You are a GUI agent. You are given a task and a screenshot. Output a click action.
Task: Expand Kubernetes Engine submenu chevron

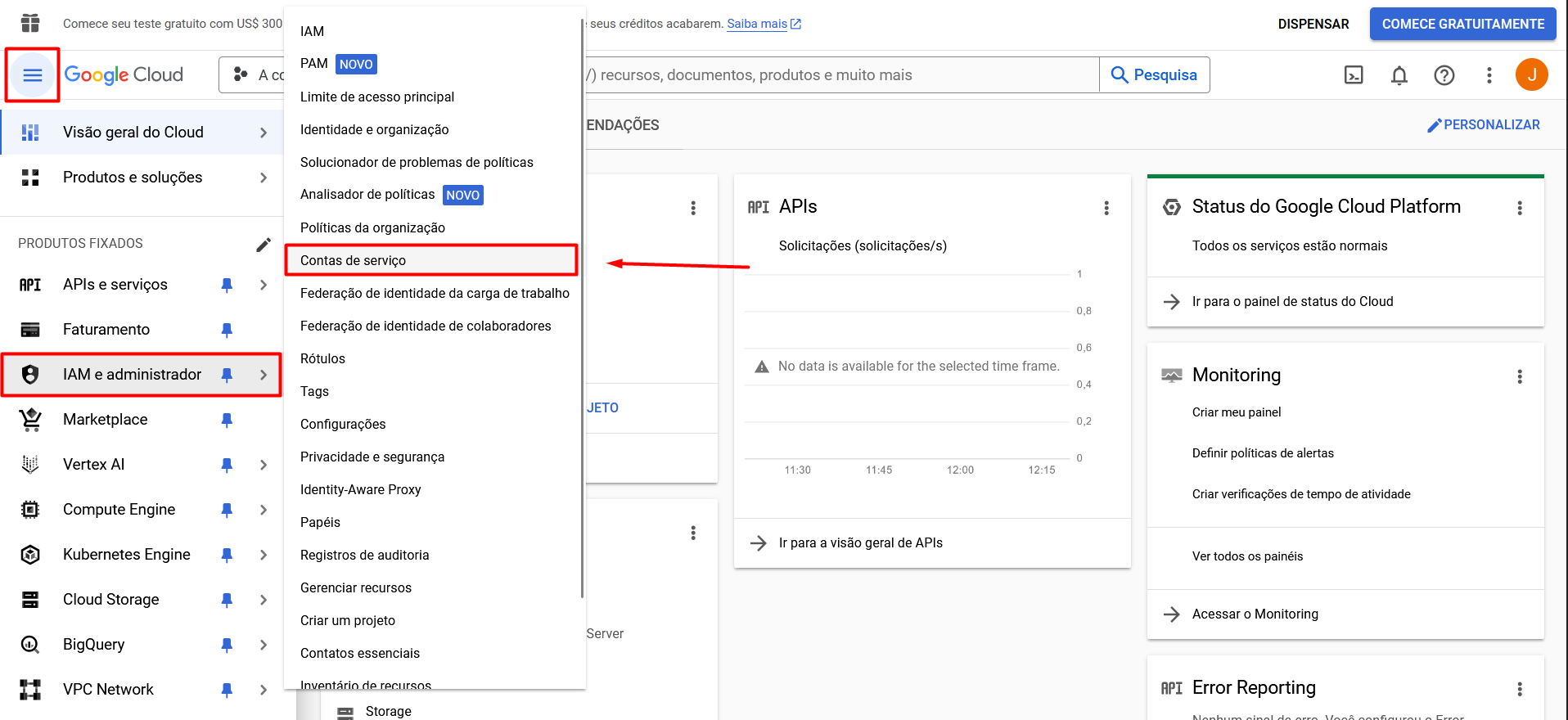tap(263, 555)
